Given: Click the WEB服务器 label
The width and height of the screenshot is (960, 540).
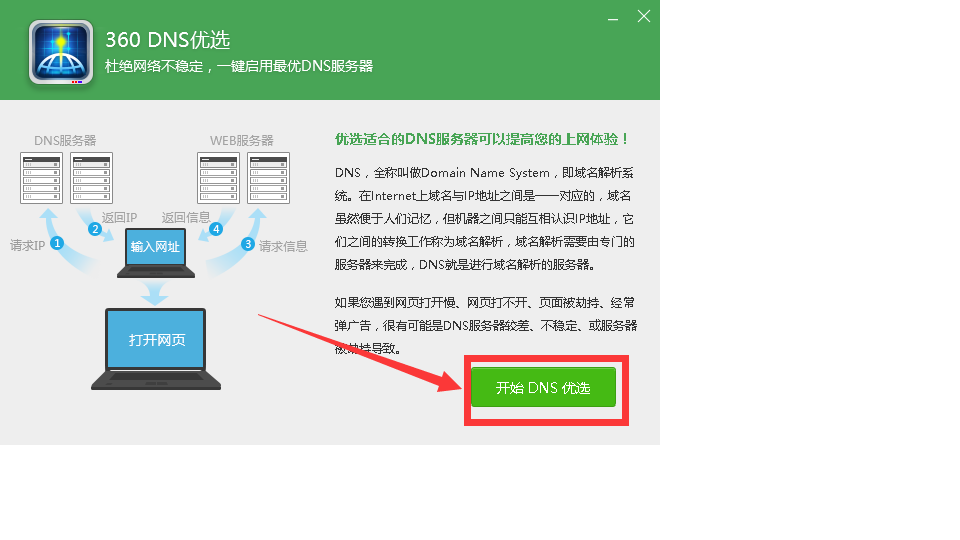Looking at the screenshot, I should click(242, 141).
